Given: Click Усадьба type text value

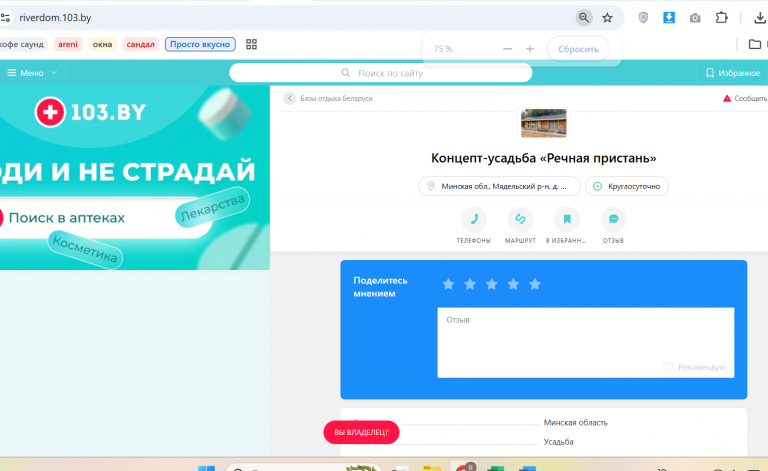Looking at the screenshot, I should click(558, 442).
